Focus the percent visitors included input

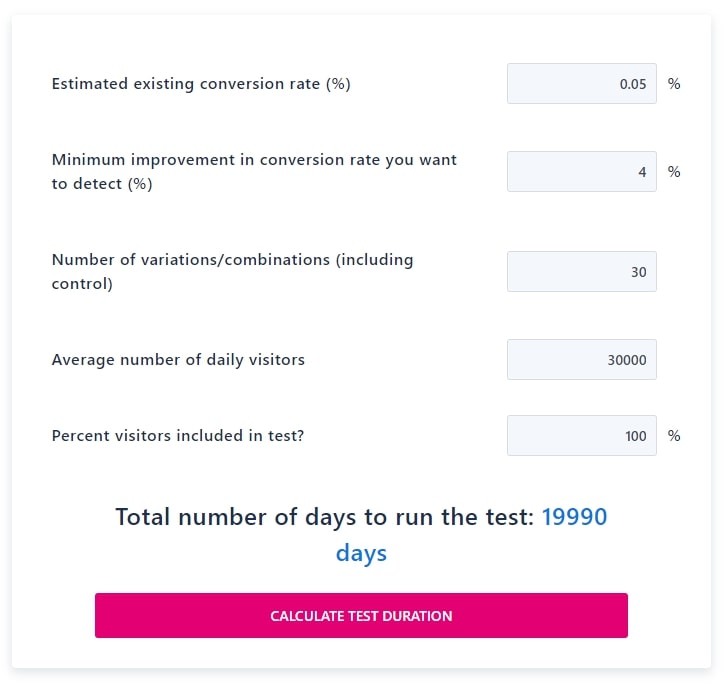point(581,436)
